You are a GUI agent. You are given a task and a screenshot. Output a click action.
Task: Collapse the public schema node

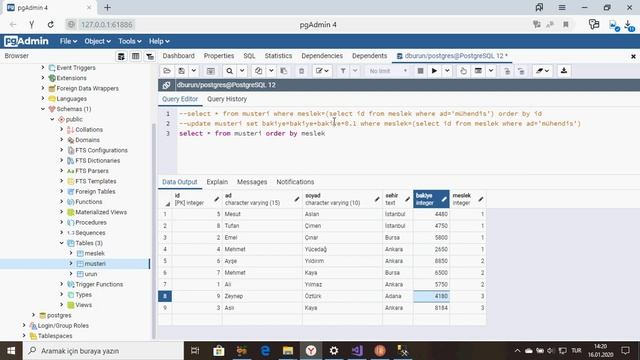click(x=52, y=119)
